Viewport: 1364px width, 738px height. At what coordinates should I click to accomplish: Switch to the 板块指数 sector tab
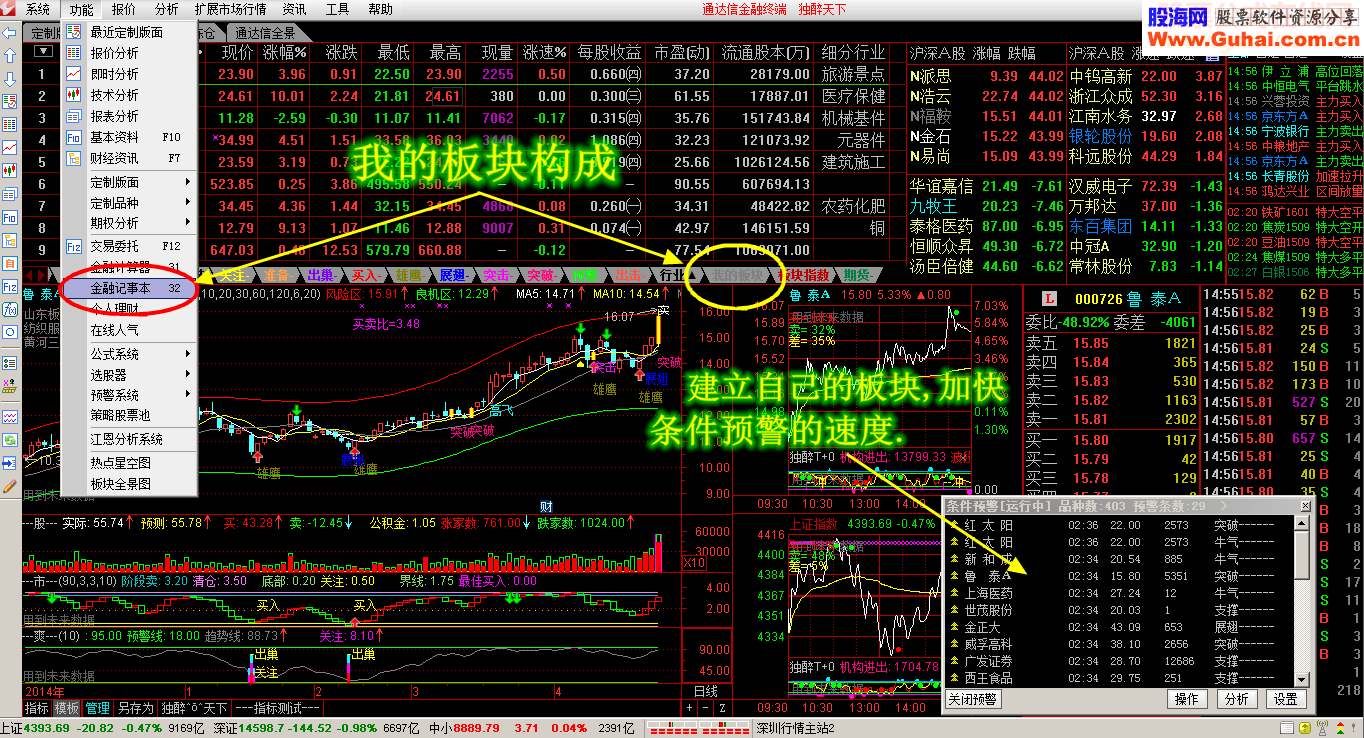[x=805, y=275]
